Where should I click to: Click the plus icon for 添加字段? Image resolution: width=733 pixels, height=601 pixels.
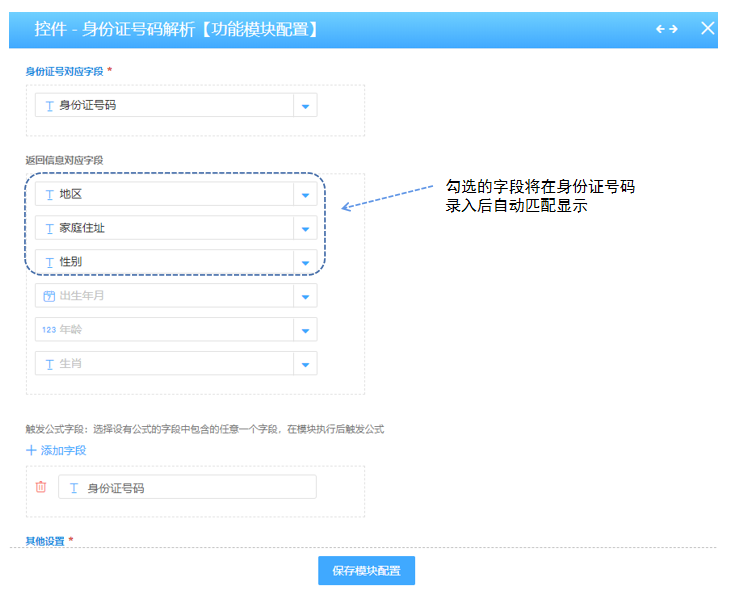31,451
